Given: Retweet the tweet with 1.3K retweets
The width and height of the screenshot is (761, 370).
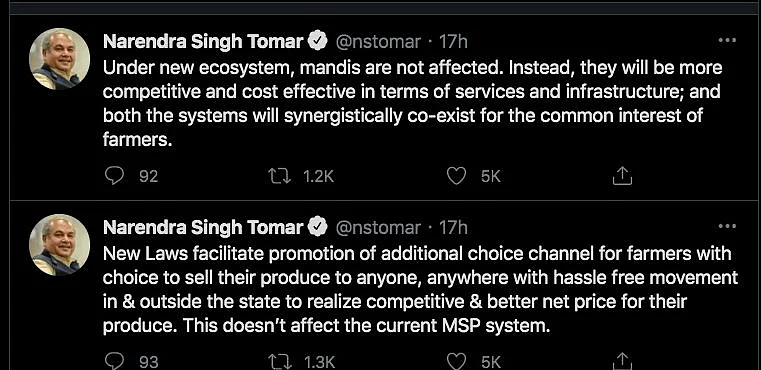Looking at the screenshot, I should point(280,361).
